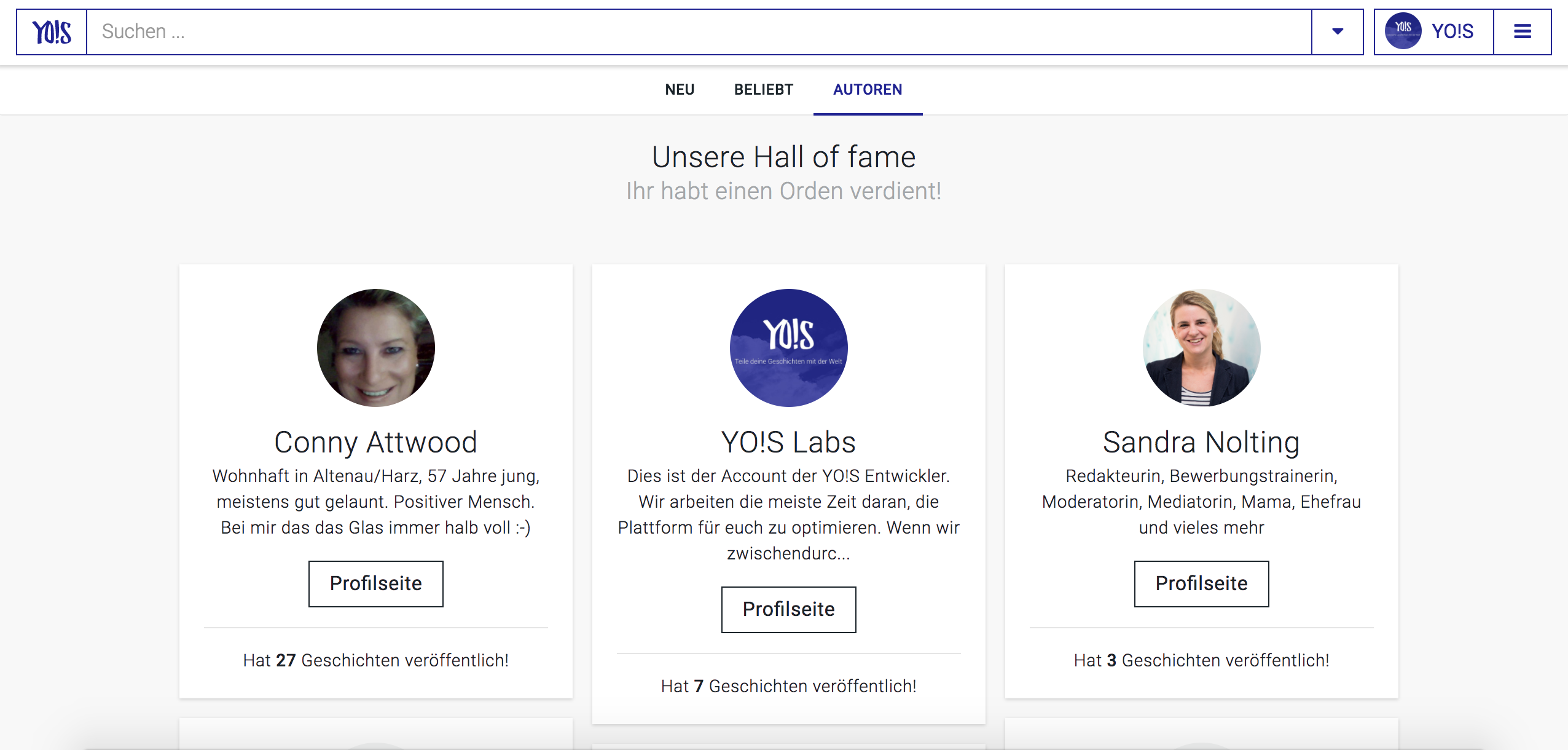Click the YO!S logo in header
The width and height of the screenshot is (1568, 750).
coord(52,32)
